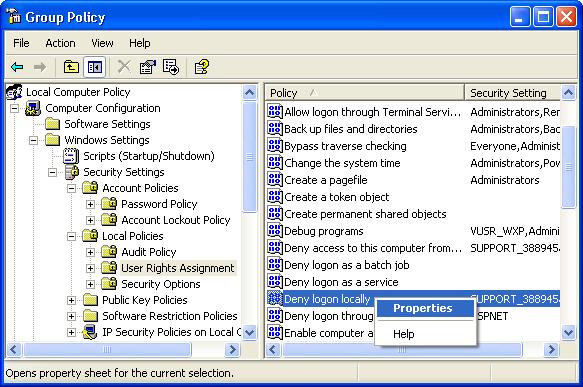Click the tree pane scroll down arrow
The width and height of the screenshot is (583, 387).
[x=249, y=332]
